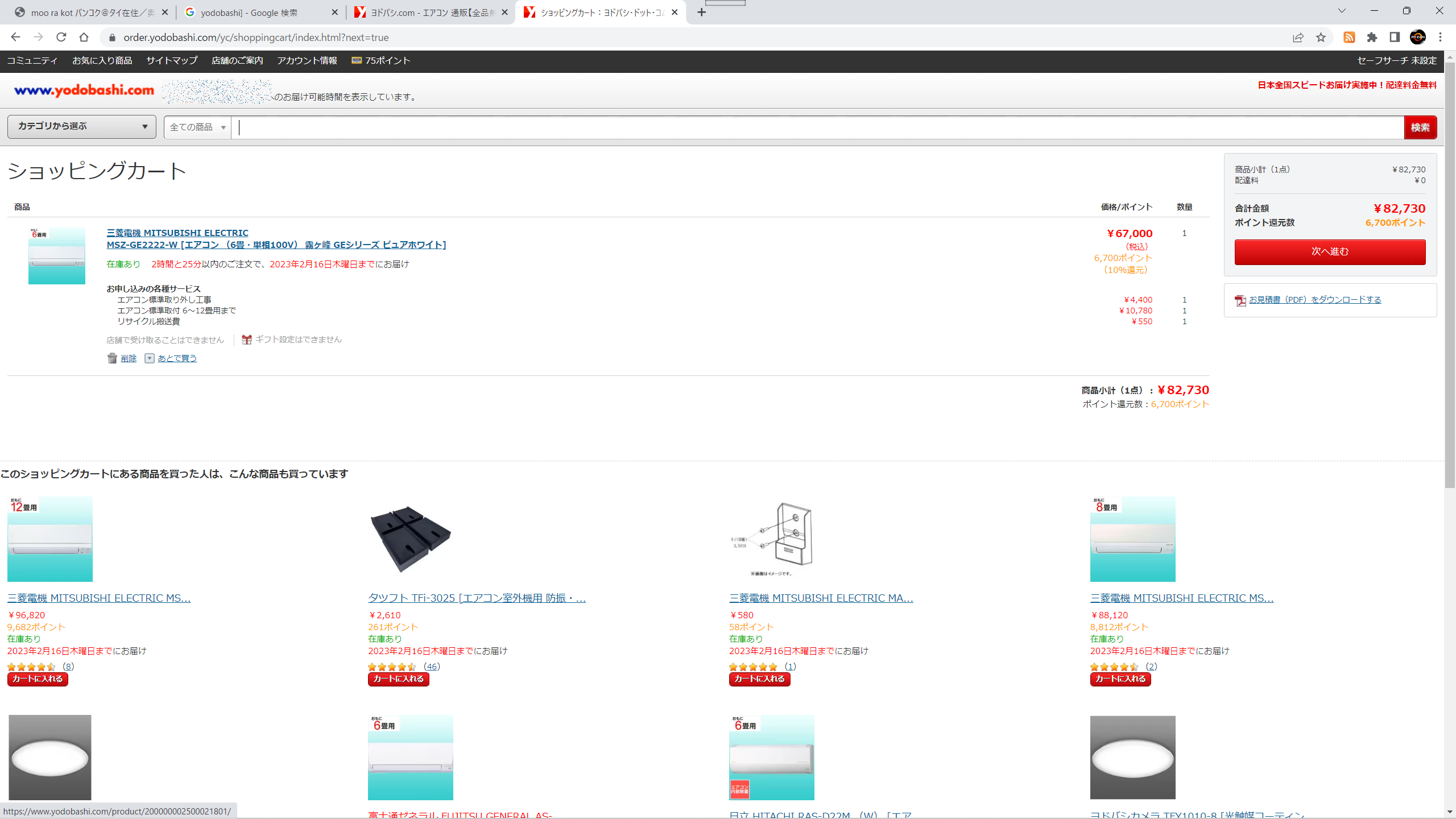Click the trash delete icon for cart item
The height and width of the screenshot is (819, 1456).
(112, 358)
